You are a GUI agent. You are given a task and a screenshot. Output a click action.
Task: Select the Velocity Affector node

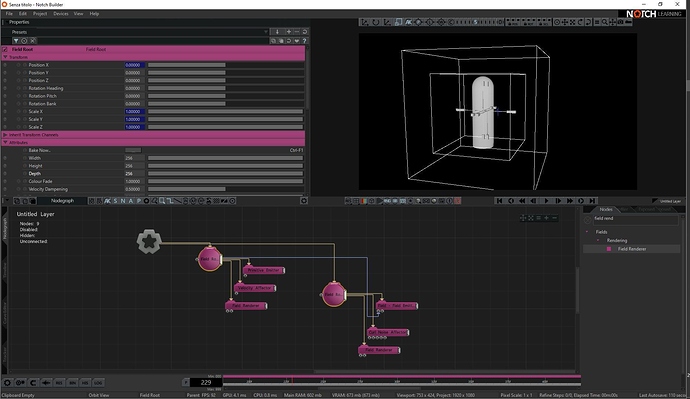coord(255,288)
